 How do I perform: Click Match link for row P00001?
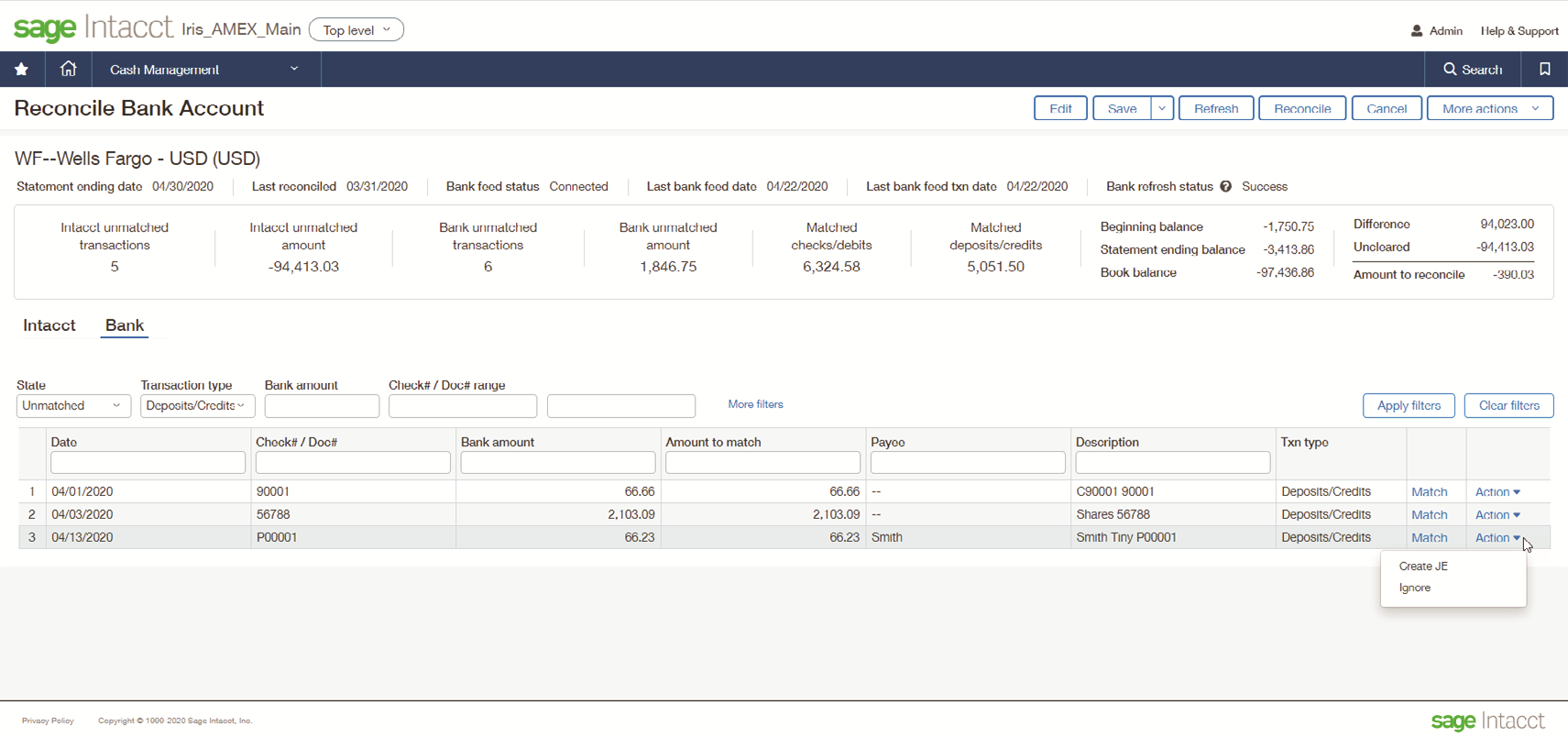(1429, 537)
